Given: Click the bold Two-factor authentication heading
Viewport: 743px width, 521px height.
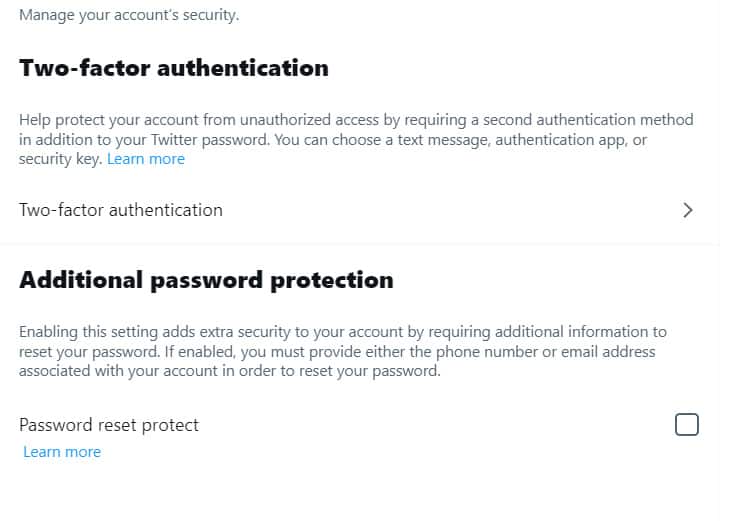Looking at the screenshot, I should click(173, 68).
